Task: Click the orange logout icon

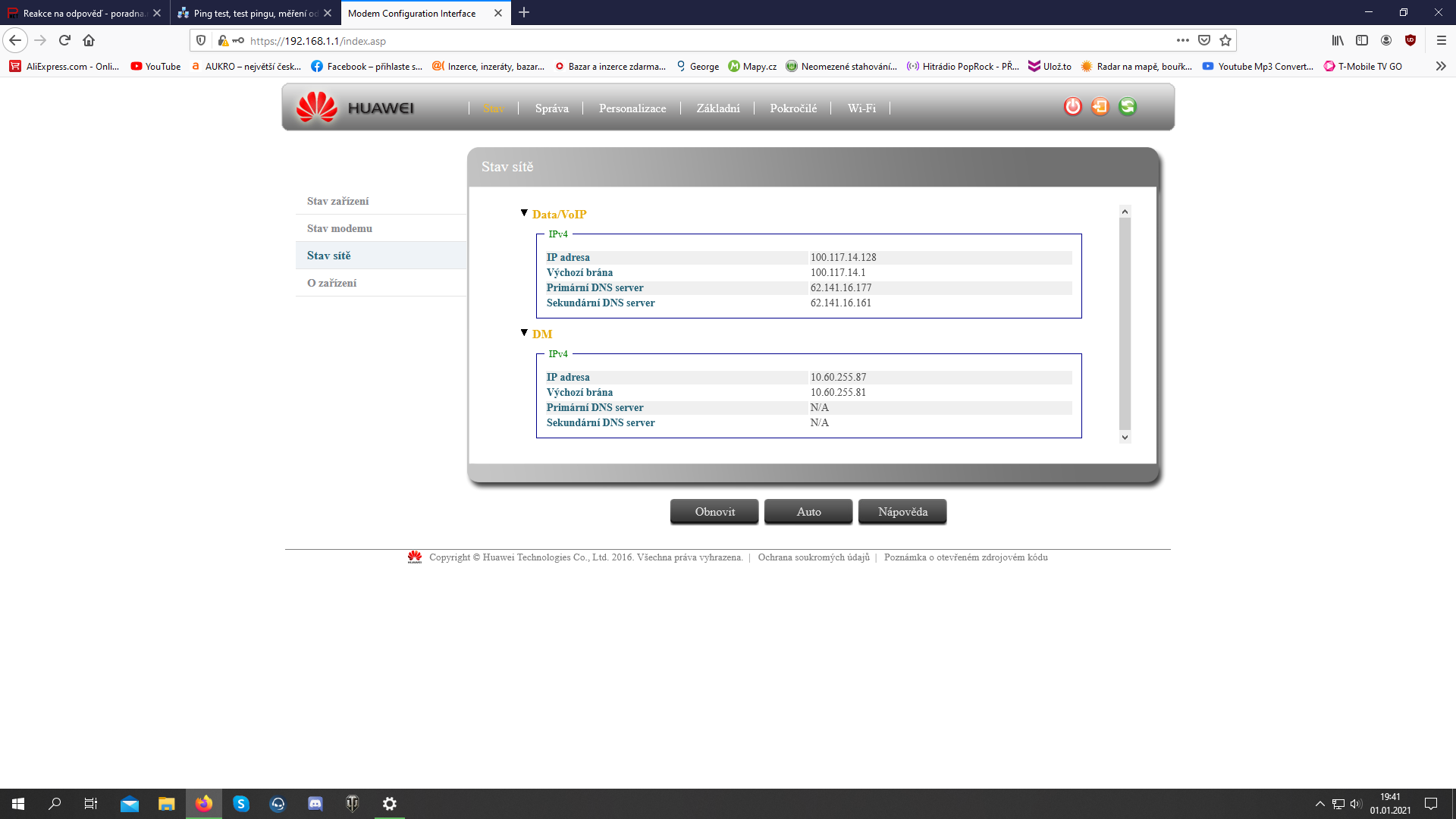Action: pyautogui.click(x=1100, y=107)
